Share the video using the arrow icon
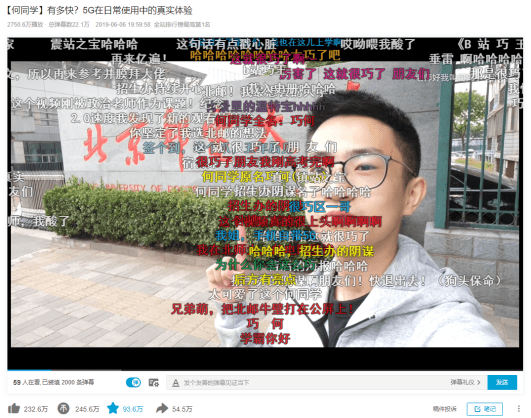Image resolution: width=531 pixels, height=418 pixels. [162, 409]
